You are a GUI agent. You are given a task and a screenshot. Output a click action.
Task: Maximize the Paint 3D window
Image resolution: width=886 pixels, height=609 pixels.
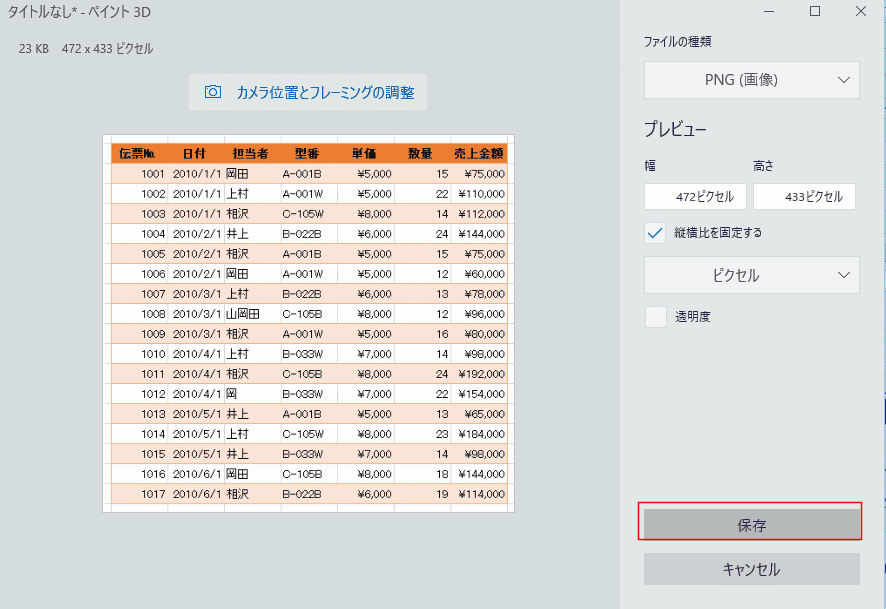click(x=815, y=11)
